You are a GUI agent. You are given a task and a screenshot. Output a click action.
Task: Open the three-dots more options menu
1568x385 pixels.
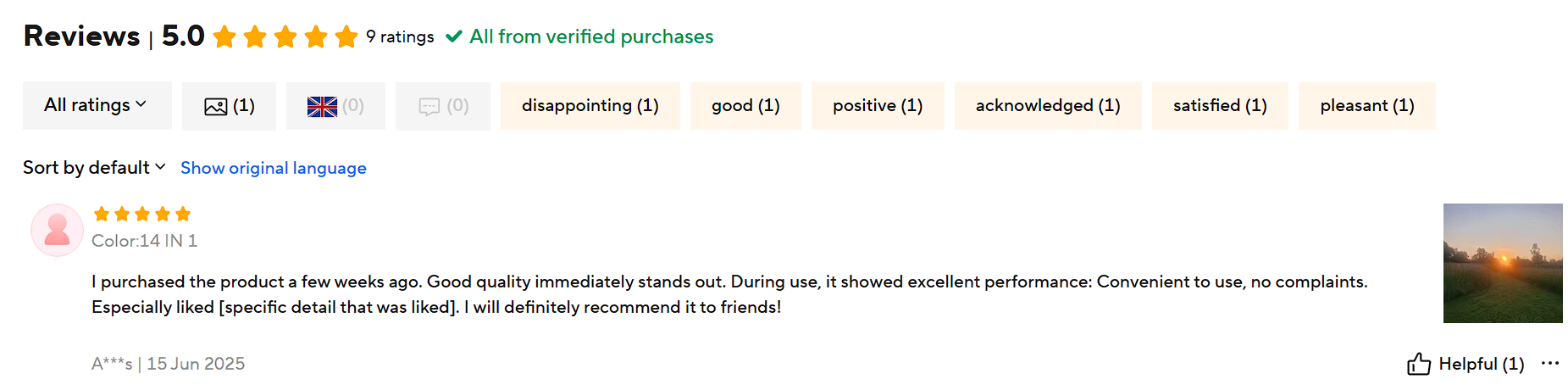click(x=1550, y=363)
